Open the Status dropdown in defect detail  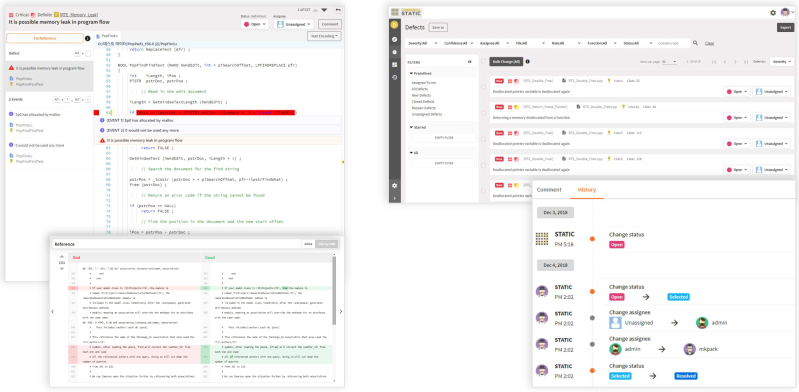pyautogui.click(x=255, y=24)
